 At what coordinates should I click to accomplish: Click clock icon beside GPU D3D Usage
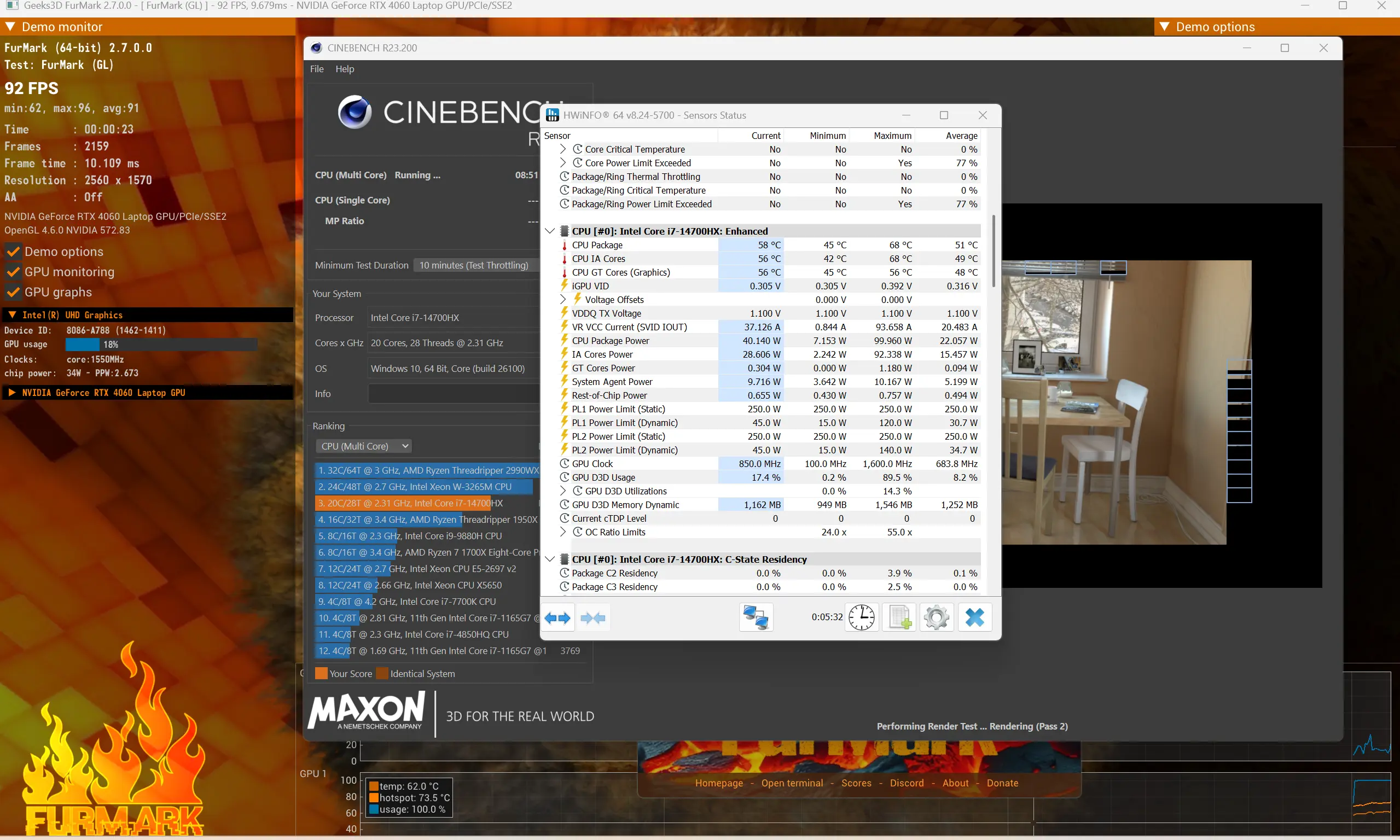click(564, 477)
